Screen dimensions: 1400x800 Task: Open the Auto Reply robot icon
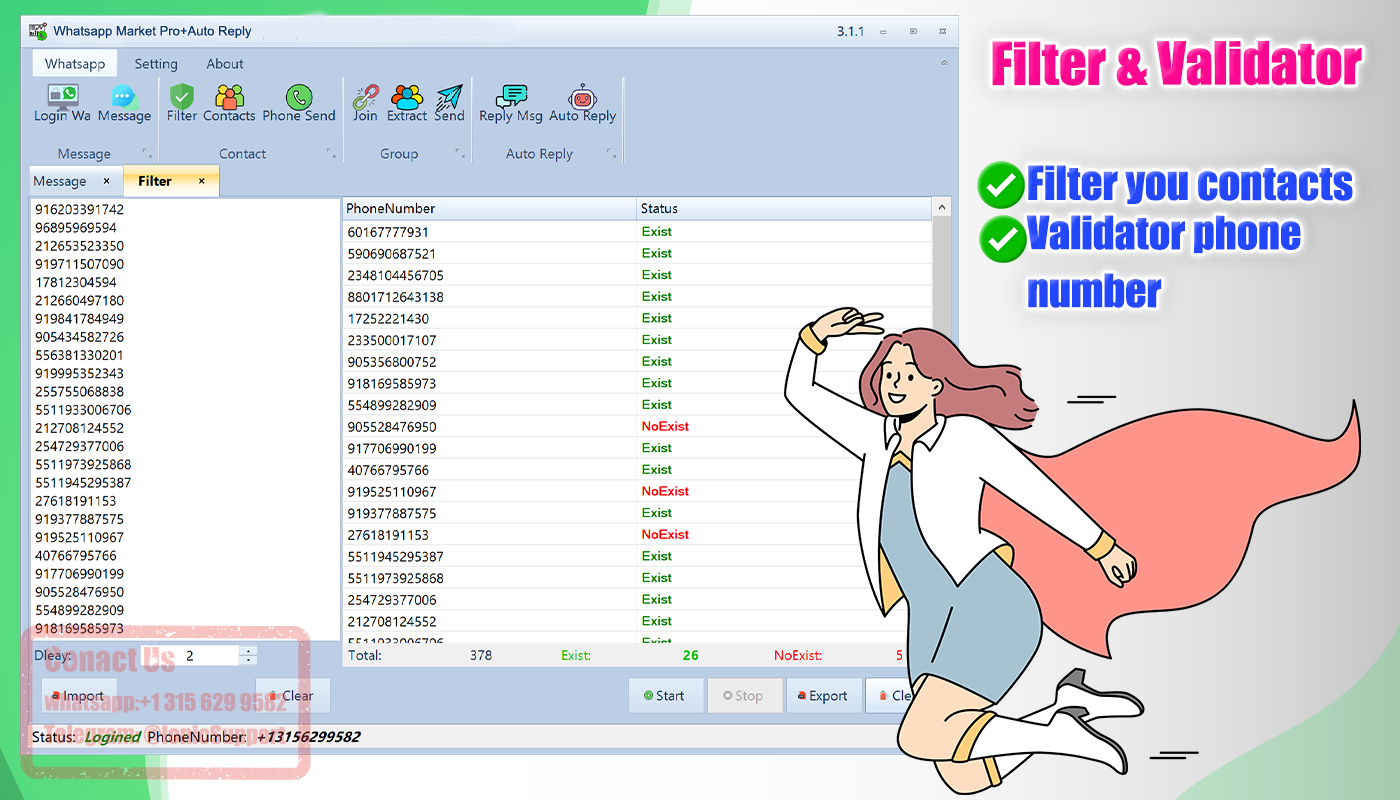tap(582, 104)
